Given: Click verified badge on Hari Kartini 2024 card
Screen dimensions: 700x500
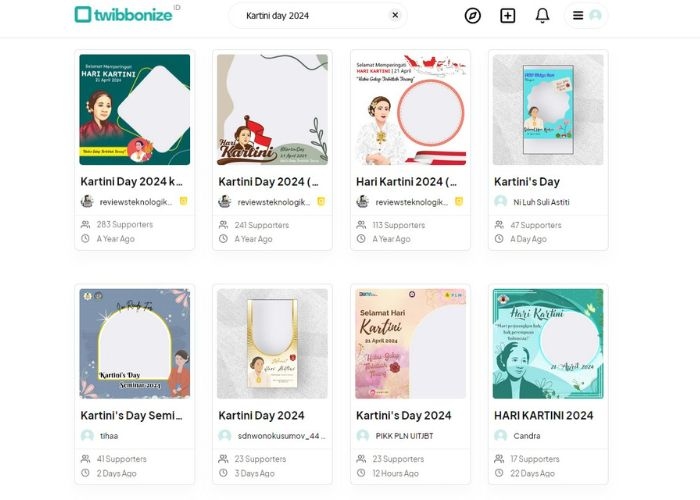Looking at the screenshot, I should 459,201.
